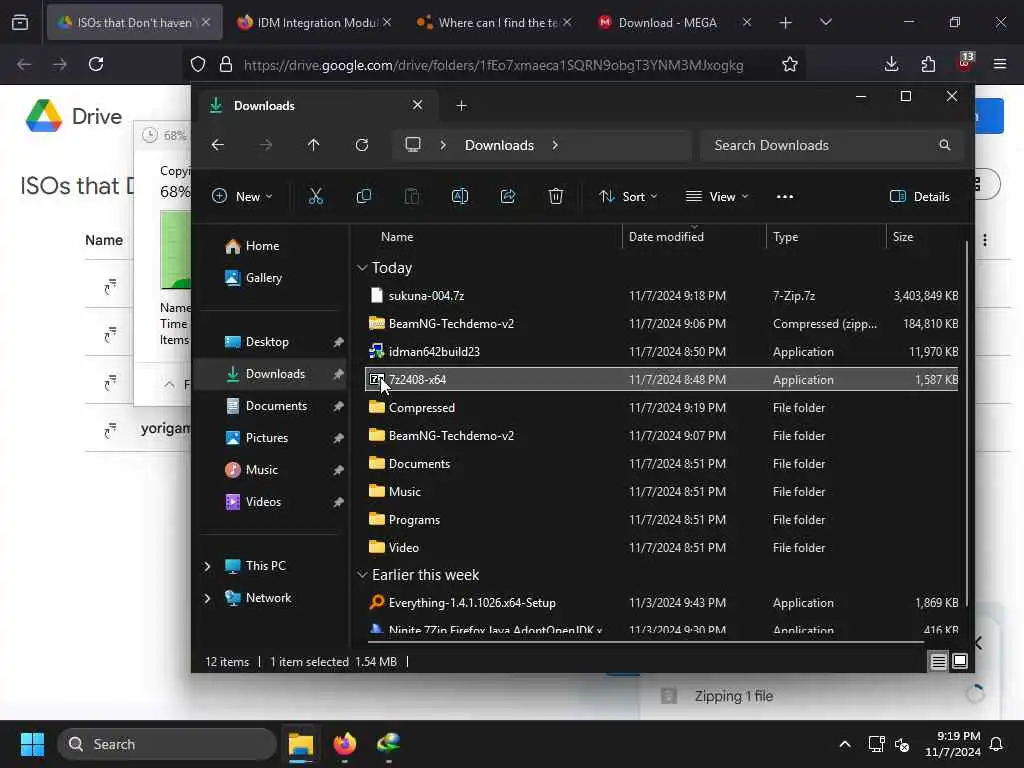
Task: Click the Cut scissors icon in Explorer toolbar
Action: (x=315, y=197)
